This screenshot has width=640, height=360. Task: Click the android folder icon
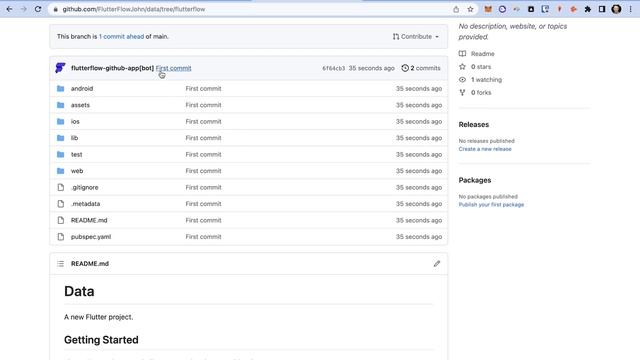tap(60, 89)
